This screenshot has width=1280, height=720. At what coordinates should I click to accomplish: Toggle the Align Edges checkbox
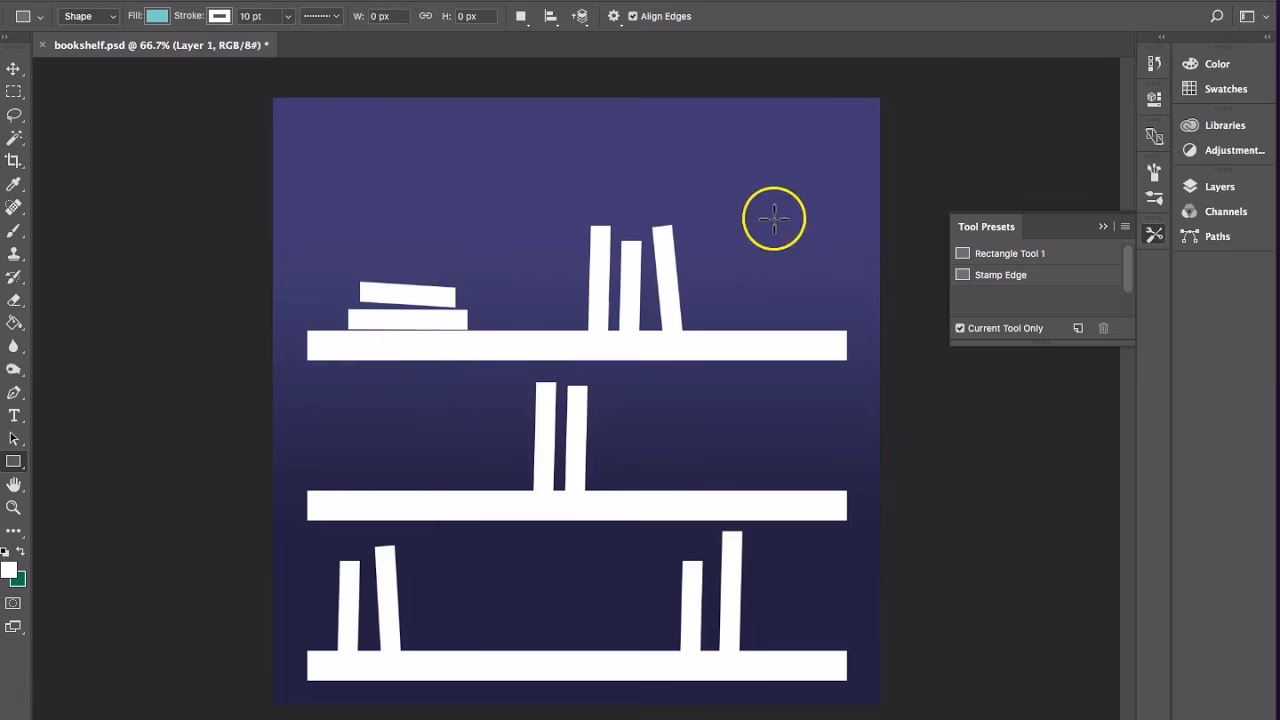click(x=633, y=16)
